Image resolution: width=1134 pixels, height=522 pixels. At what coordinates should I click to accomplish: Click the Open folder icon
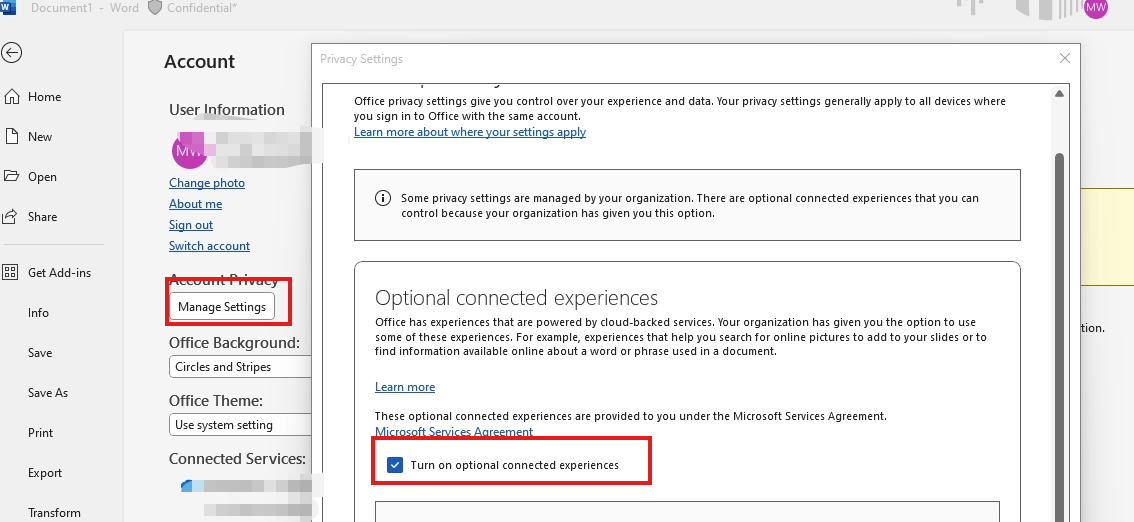pyautogui.click(x=12, y=177)
